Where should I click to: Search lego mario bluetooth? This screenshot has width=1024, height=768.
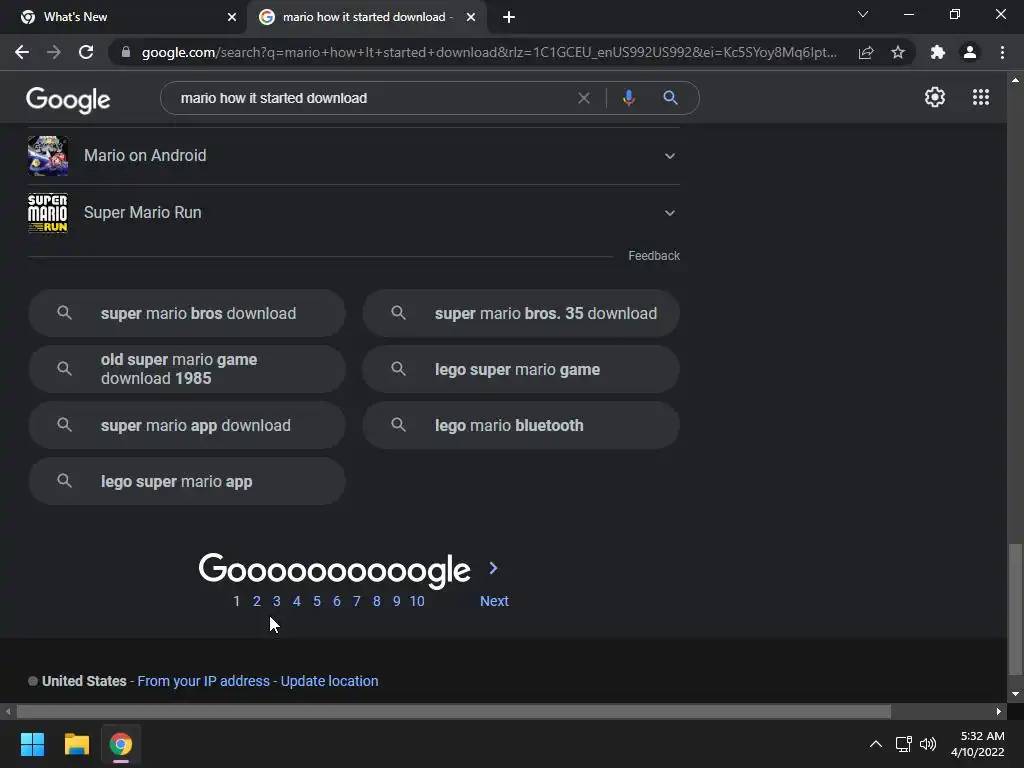tap(521, 425)
